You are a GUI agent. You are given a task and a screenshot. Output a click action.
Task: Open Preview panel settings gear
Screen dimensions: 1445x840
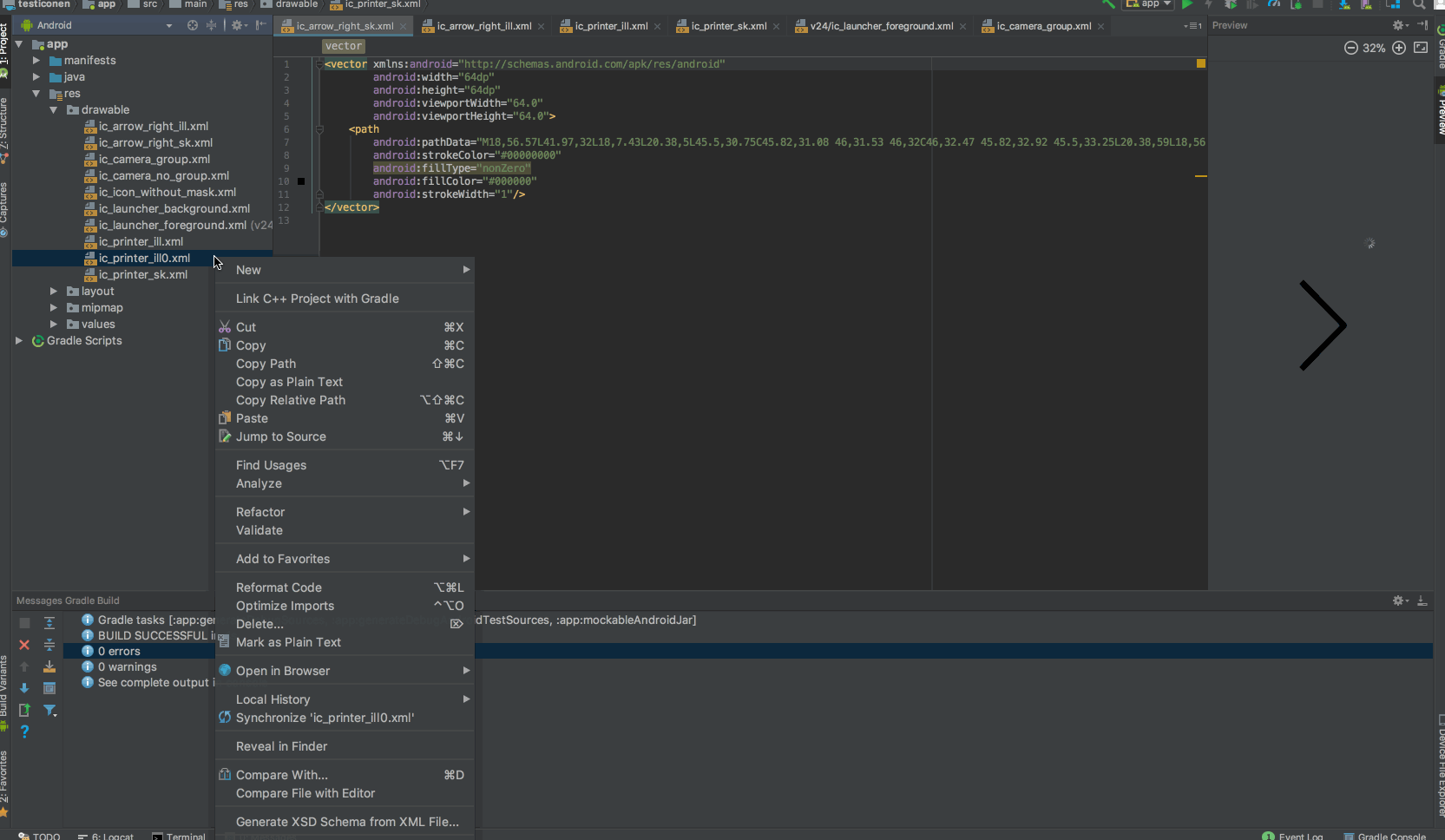(1400, 25)
